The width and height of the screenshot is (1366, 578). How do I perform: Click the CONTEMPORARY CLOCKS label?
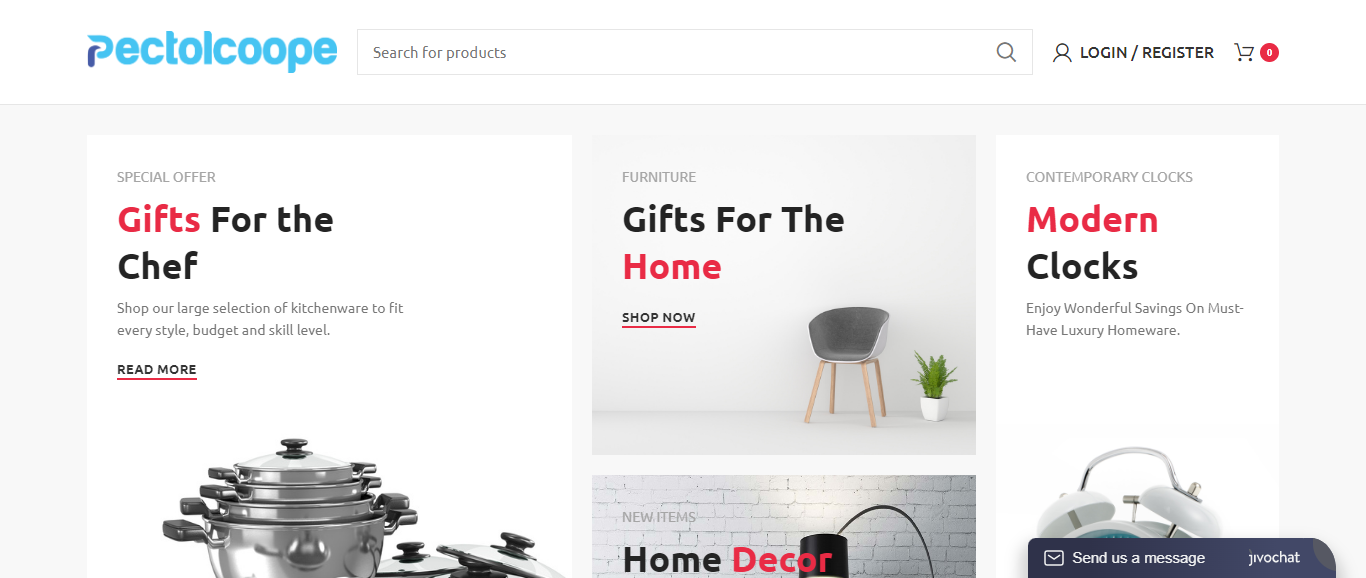[x=1109, y=177]
